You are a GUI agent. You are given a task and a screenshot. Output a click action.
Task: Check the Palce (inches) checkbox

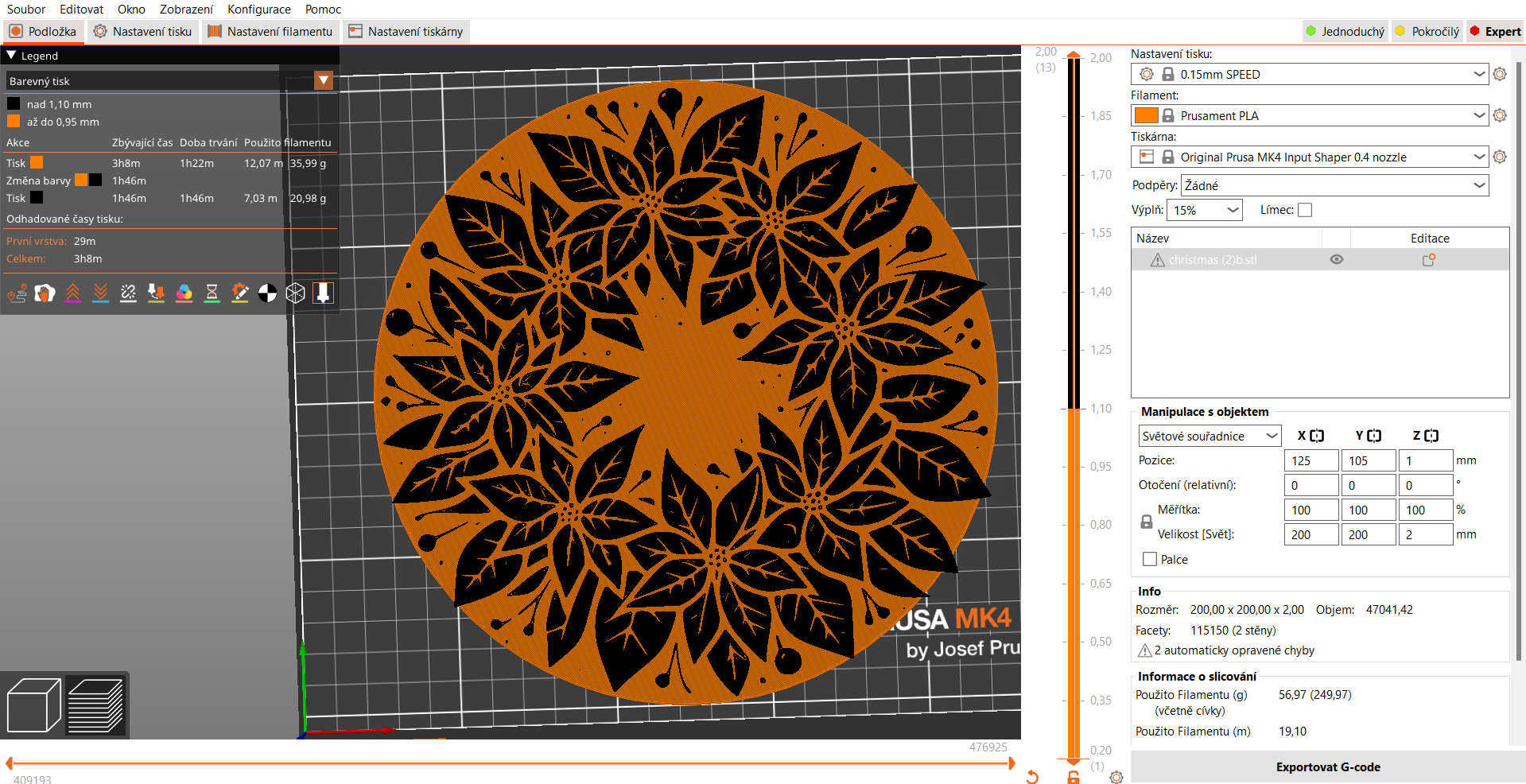[1150, 559]
